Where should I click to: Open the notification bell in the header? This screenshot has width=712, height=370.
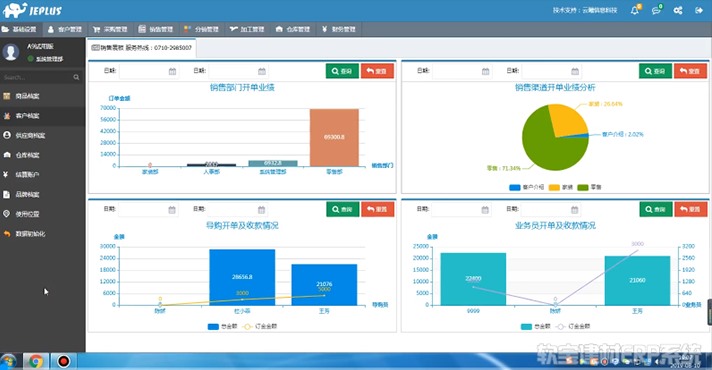pyautogui.click(x=635, y=10)
